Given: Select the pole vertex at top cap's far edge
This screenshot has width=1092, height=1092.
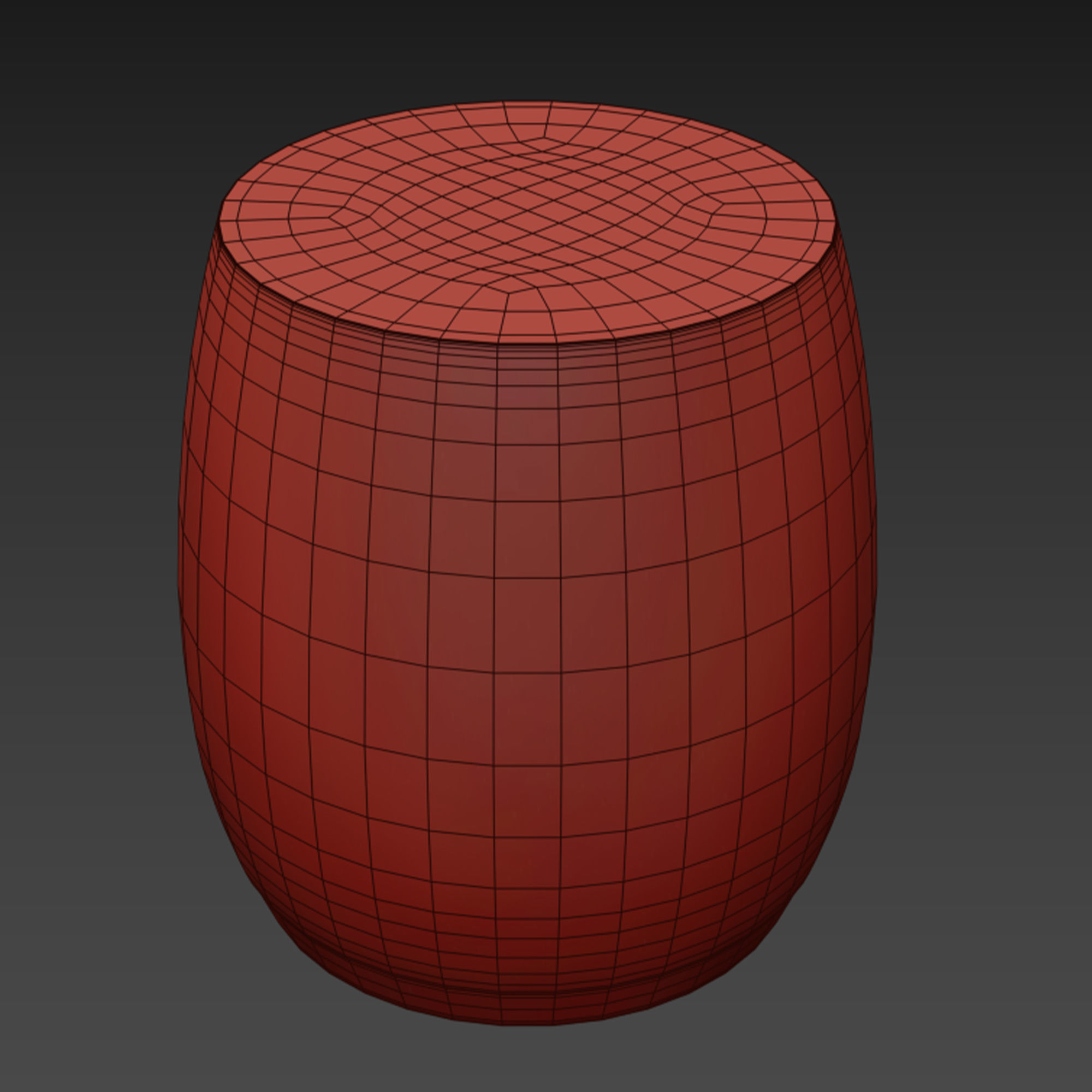Looking at the screenshot, I should (544, 138).
